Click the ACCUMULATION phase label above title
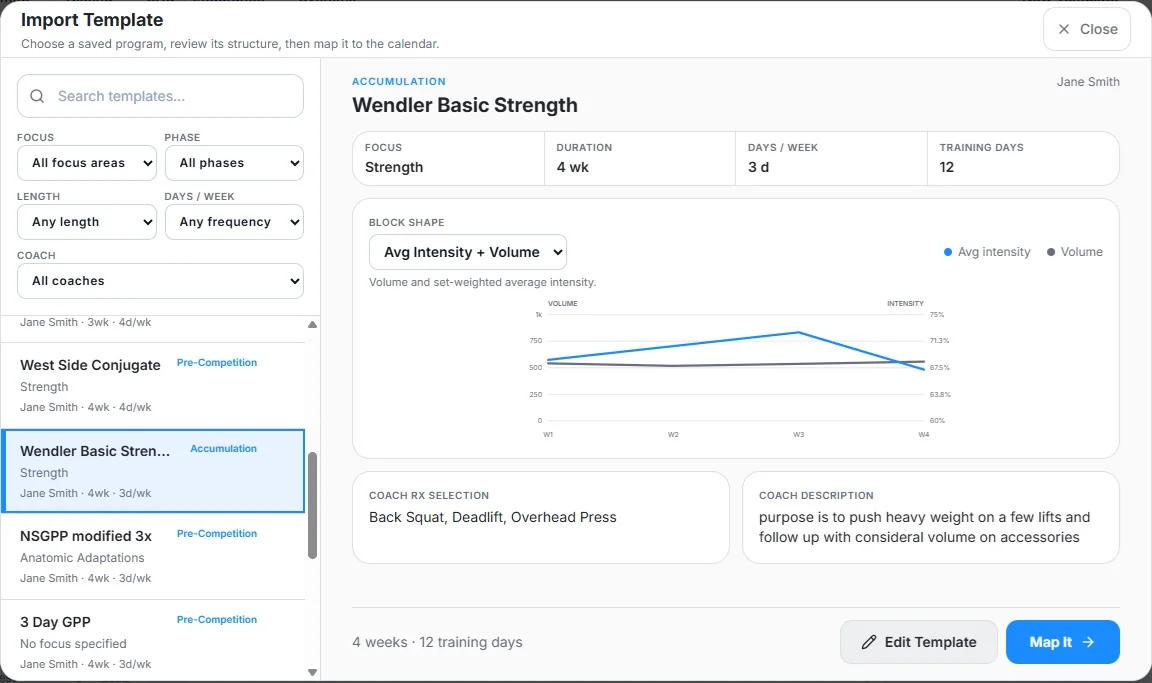The image size is (1152, 683). point(398,82)
